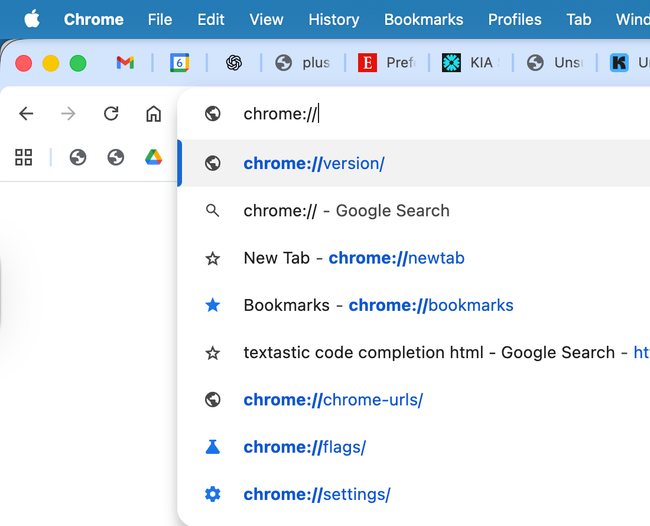Click the Reload page icon
650x526 pixels.
point(111,114)
